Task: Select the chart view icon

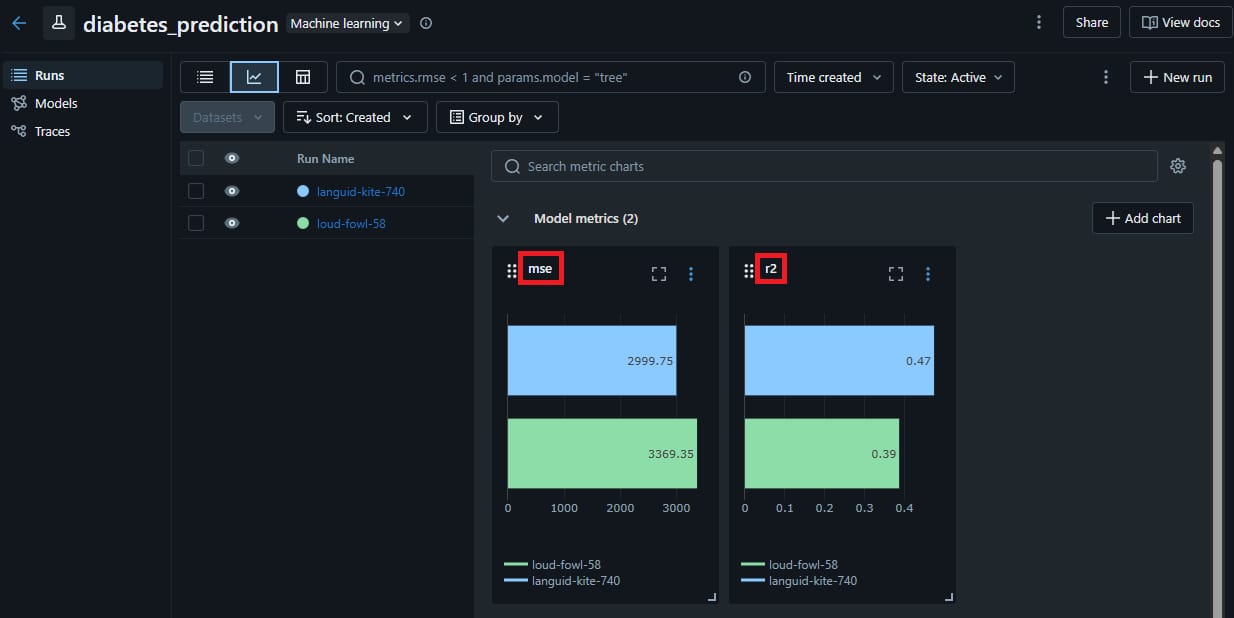Action: tap(254, 77)
